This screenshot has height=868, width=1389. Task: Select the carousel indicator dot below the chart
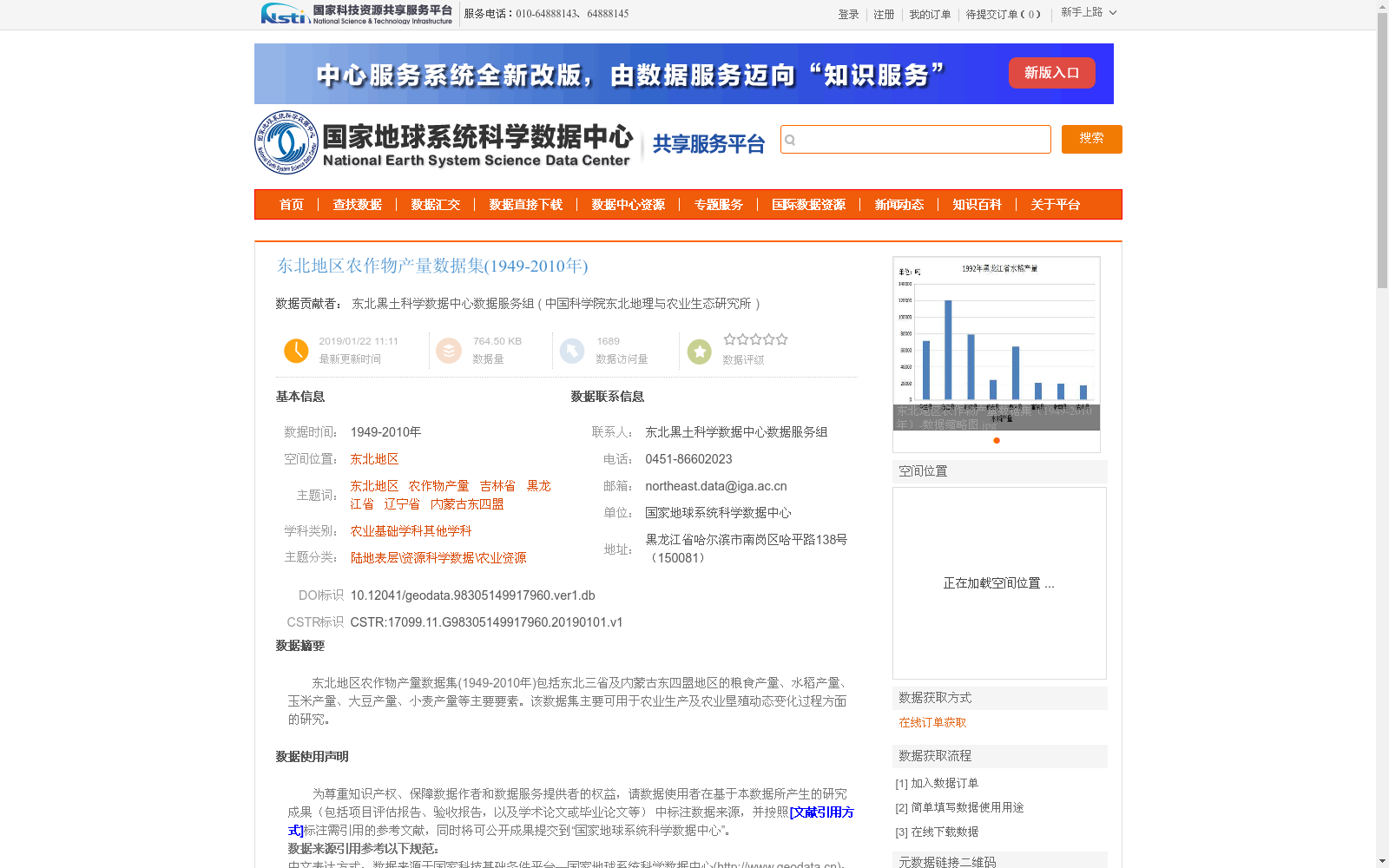tap(997, 441)
